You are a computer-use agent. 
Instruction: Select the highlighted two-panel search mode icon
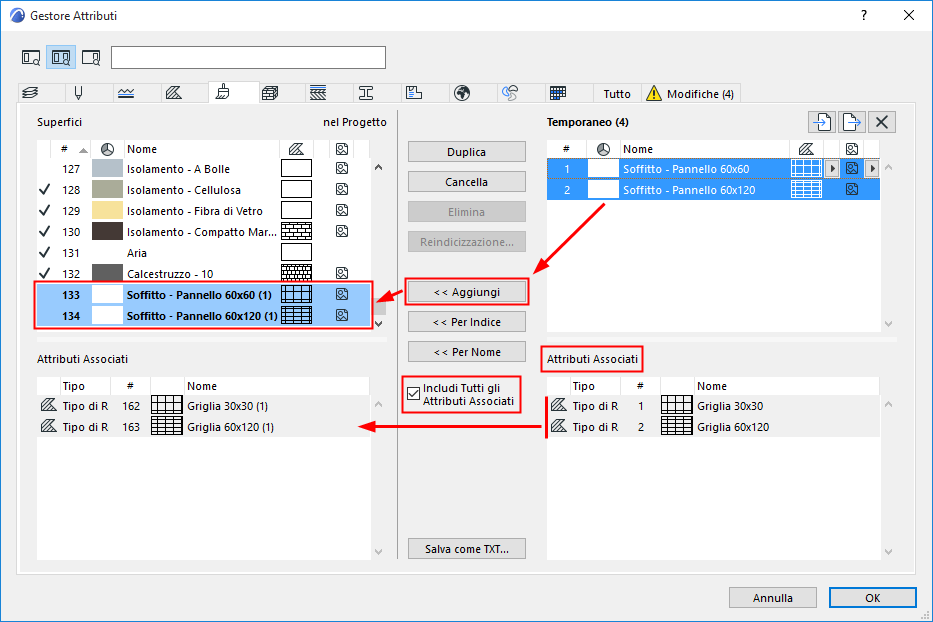tap(61, 58)
